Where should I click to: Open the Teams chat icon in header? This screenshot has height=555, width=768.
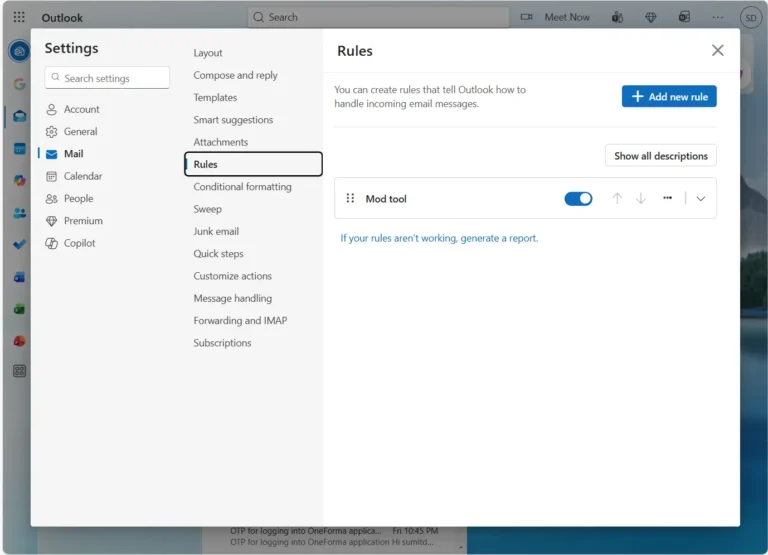coord(618,17)
